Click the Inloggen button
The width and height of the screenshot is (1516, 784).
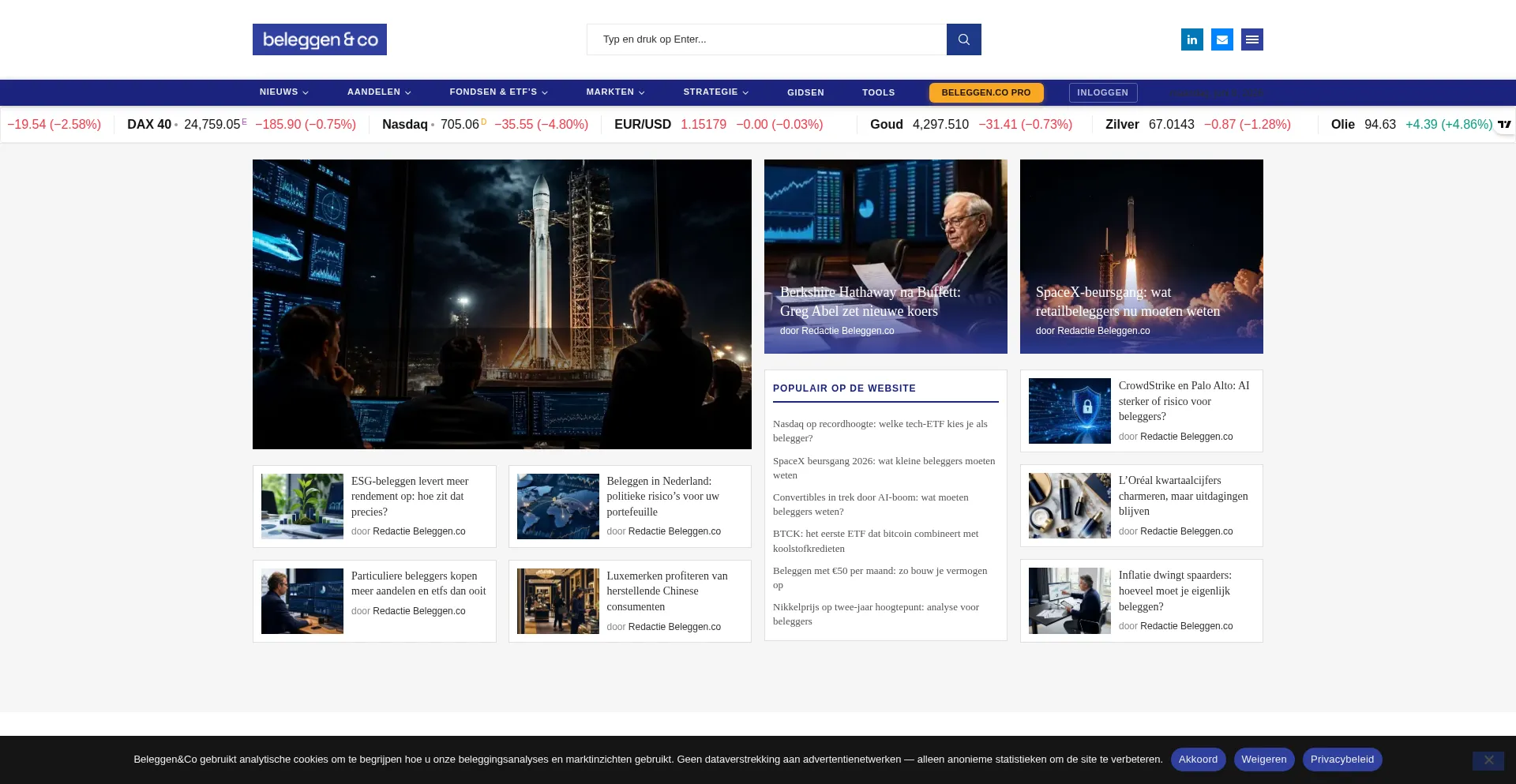tap(1103, 92)
